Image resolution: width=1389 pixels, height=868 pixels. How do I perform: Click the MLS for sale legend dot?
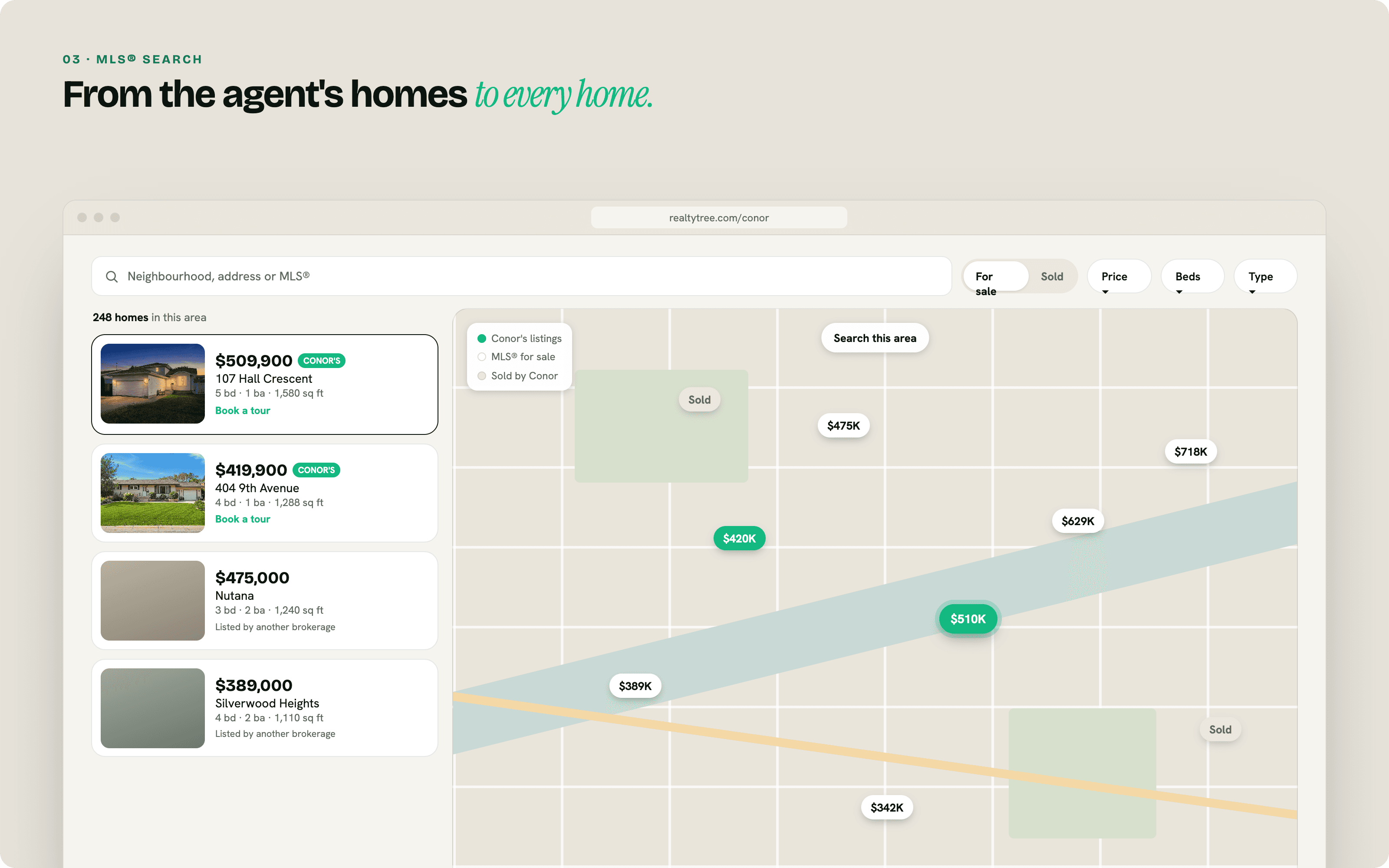482,356
